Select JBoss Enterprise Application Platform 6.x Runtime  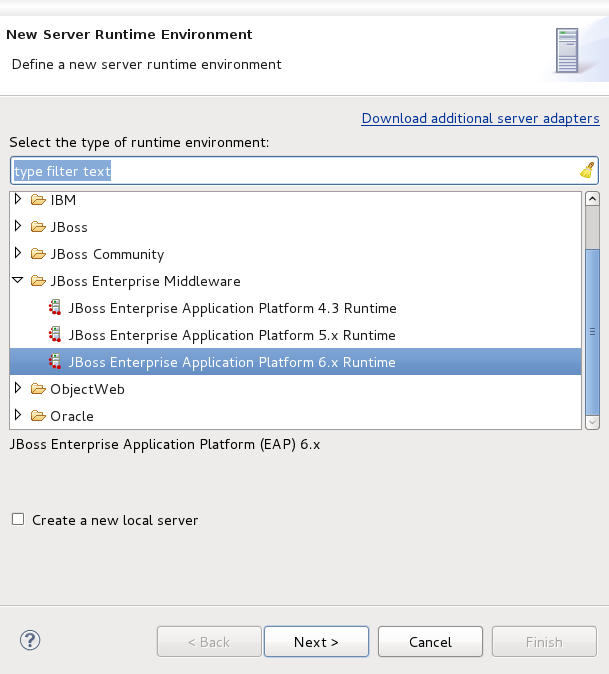point(232,362)
